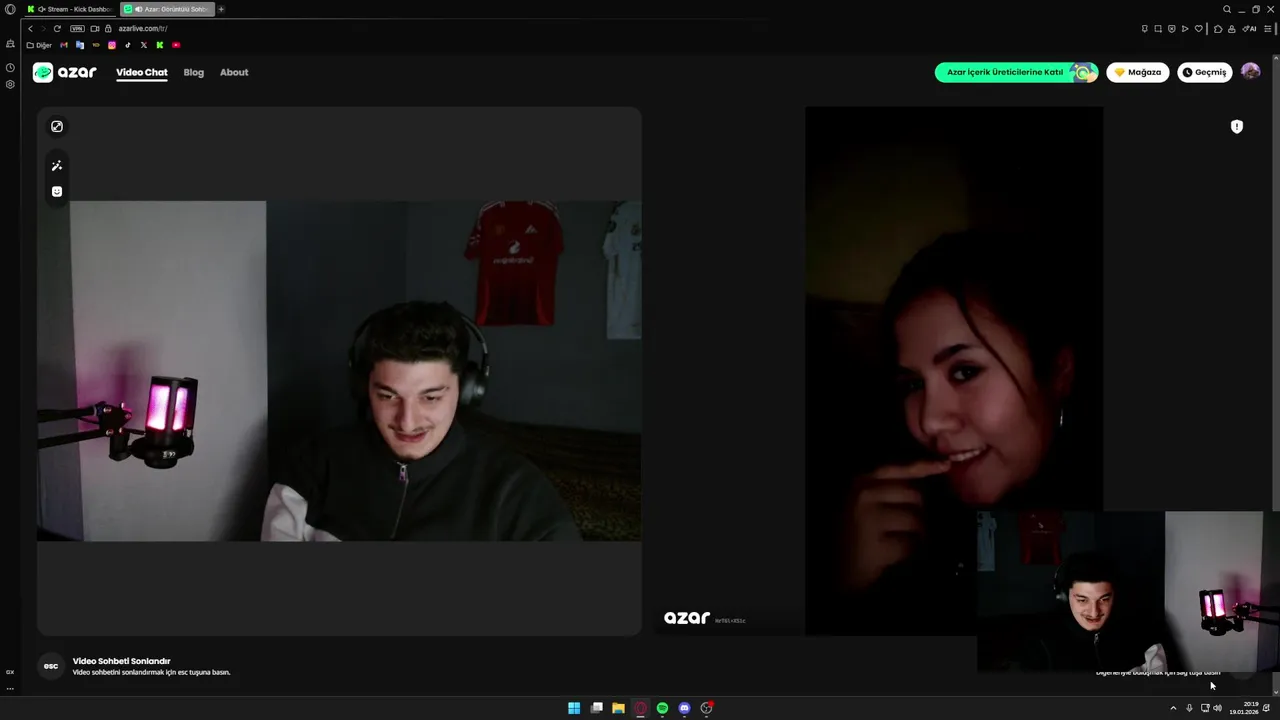Click the site lock security icon

pos(108,28)
